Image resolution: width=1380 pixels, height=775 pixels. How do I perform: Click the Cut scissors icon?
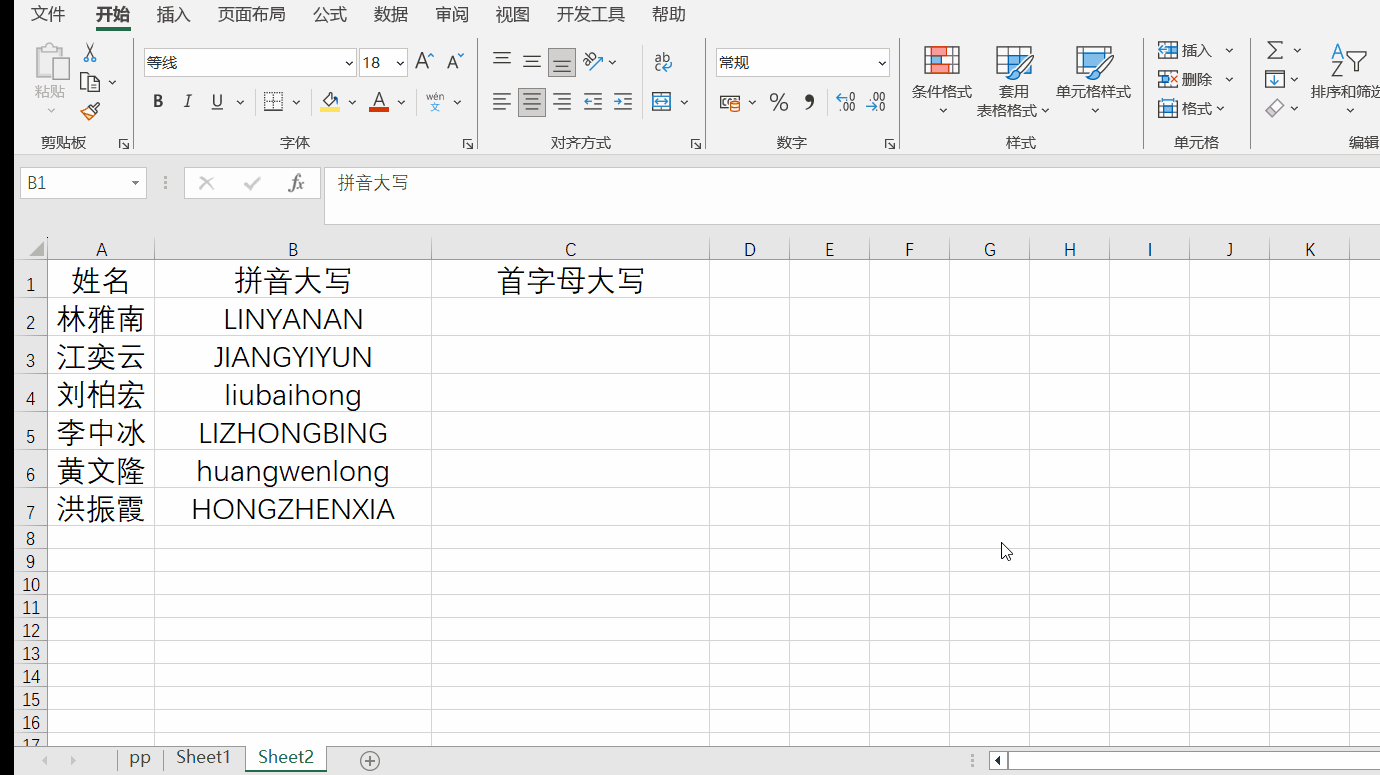click(90, 53)
